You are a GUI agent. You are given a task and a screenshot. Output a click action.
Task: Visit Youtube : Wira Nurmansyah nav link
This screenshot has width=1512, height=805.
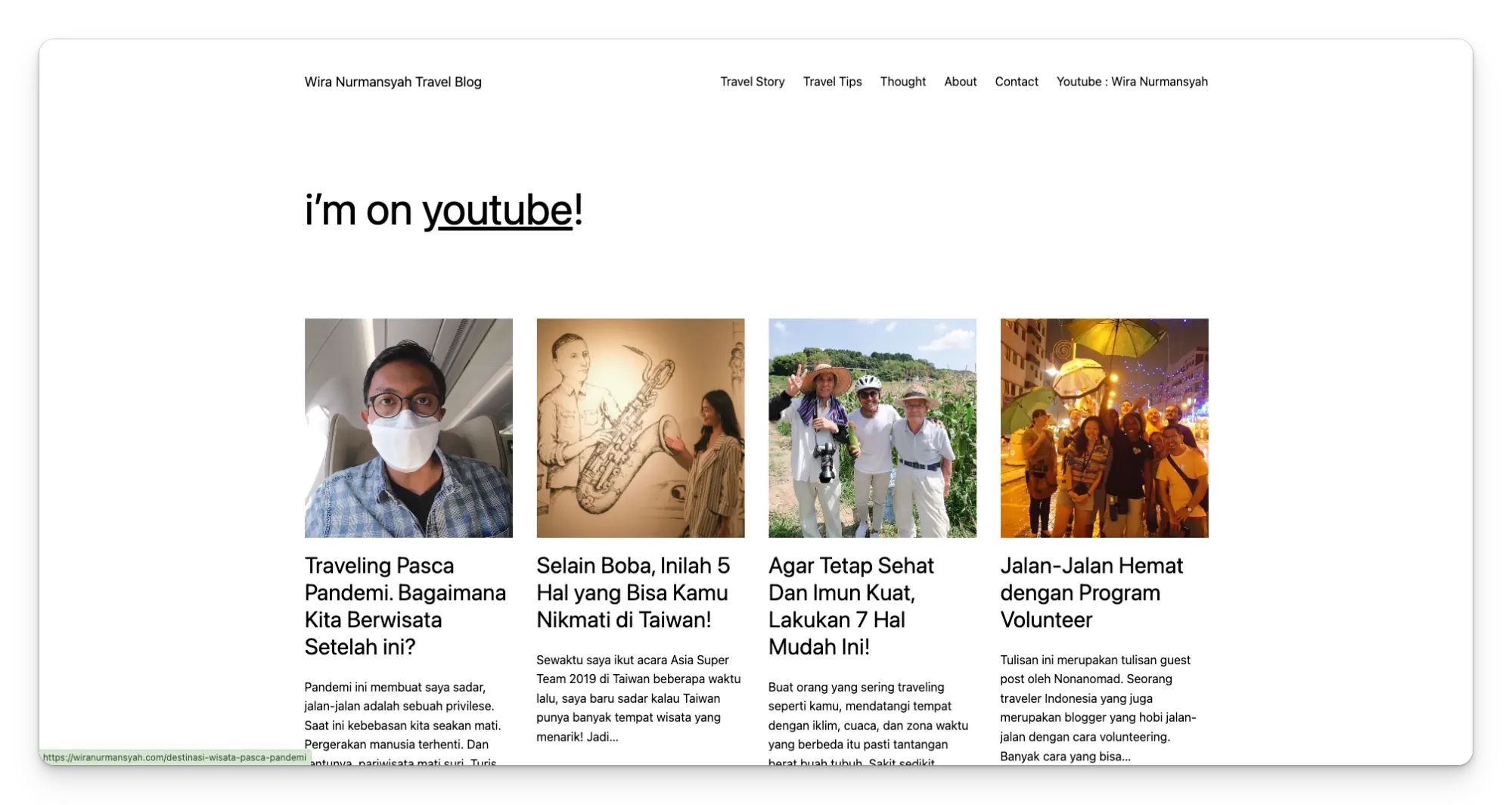pyautogui.click(x=1132, y=82)
